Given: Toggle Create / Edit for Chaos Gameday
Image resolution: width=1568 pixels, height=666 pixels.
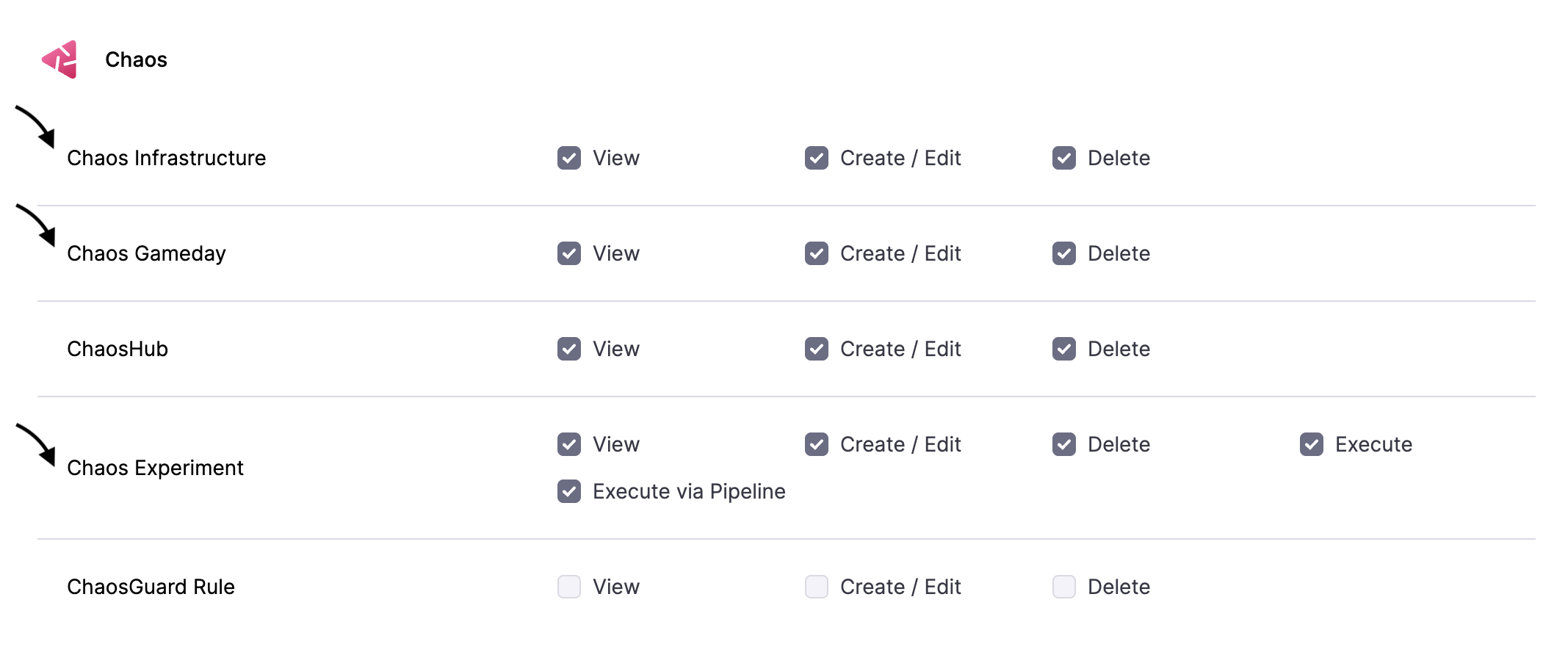Looking at the screenshot, I should (x=817, y=253).
